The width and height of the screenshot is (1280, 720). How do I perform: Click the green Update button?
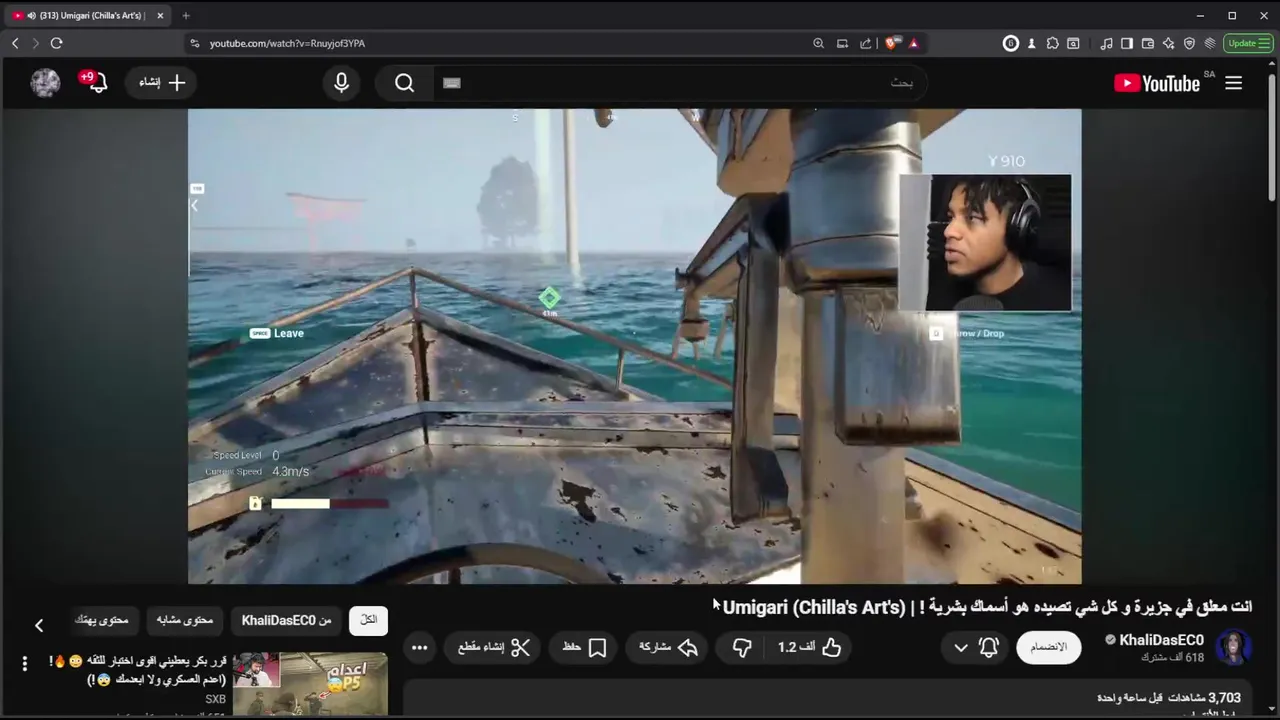pos(1248,43)
